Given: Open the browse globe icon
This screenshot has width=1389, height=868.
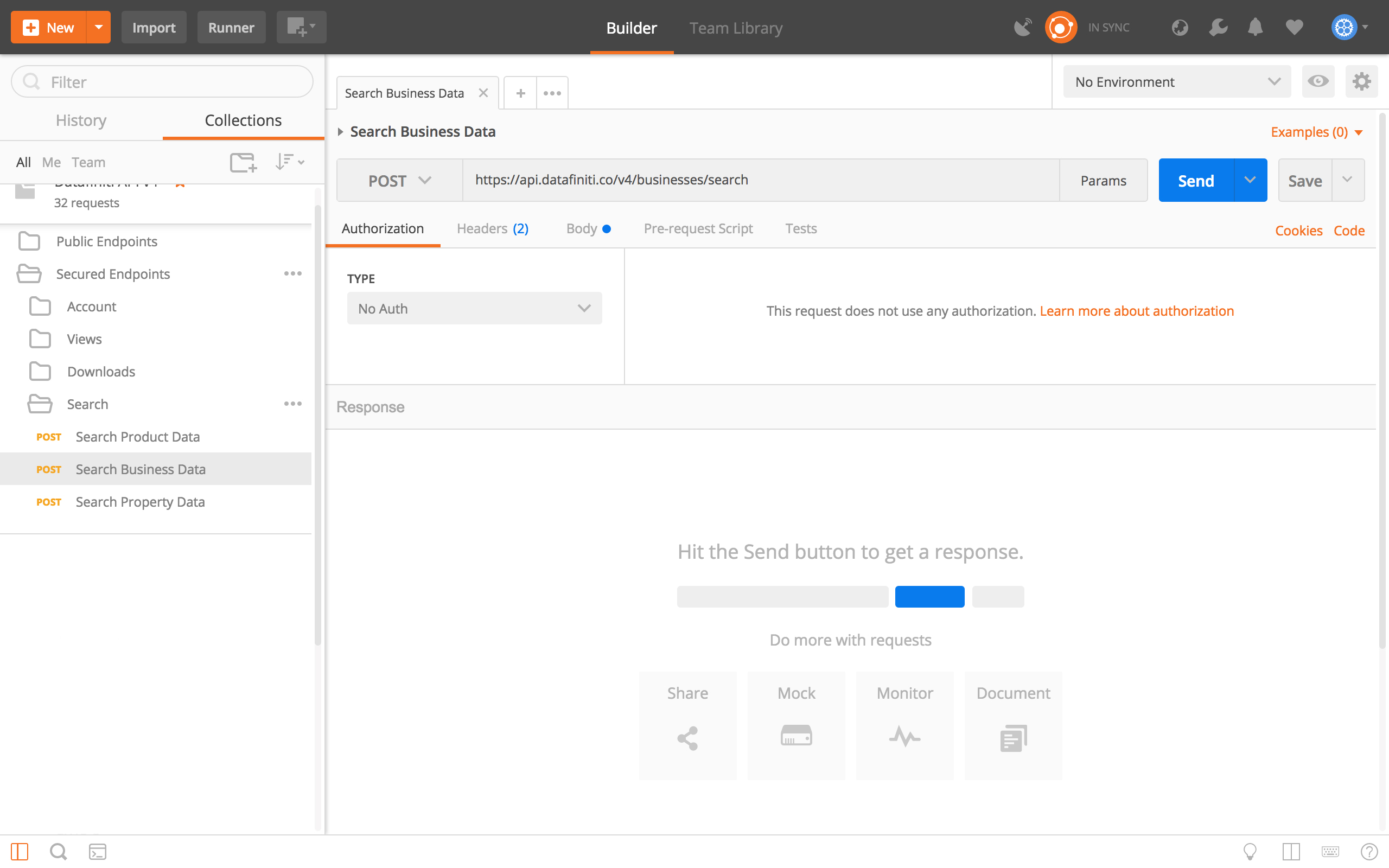Looking at the screenshot, I should point(1180,27).
